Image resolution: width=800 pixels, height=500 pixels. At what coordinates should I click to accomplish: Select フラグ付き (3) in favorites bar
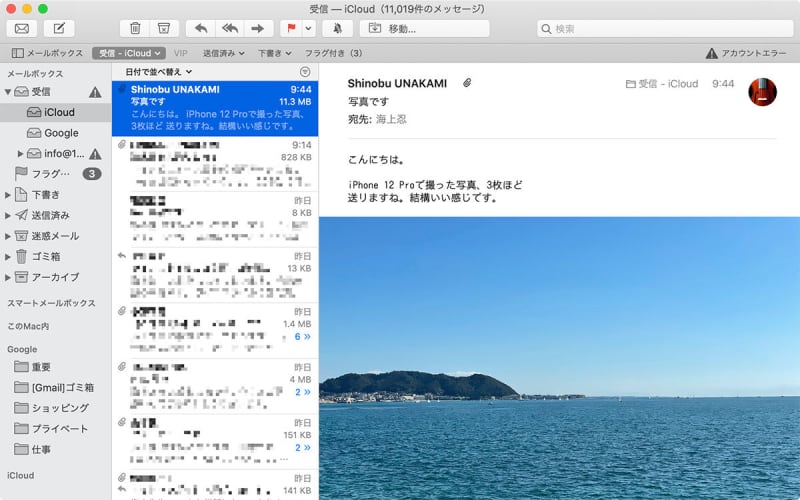[x=333, y=53]
